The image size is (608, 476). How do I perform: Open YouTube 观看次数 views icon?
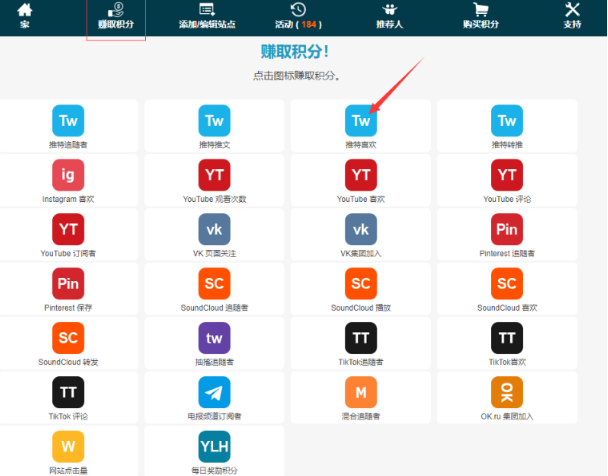214,176
